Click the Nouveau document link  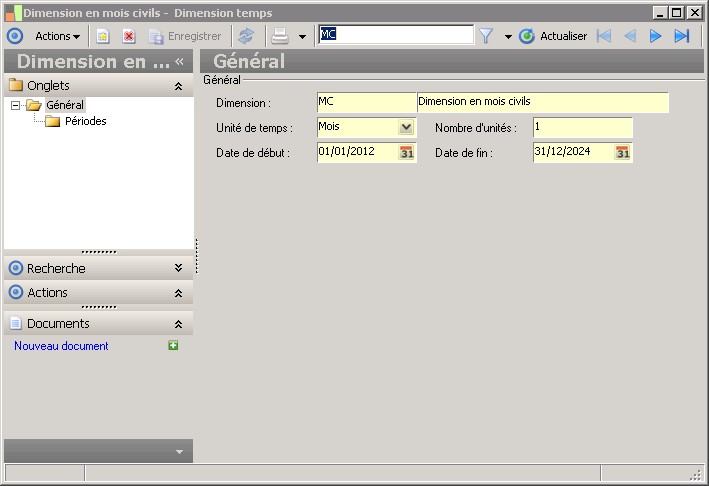(61, 346)
